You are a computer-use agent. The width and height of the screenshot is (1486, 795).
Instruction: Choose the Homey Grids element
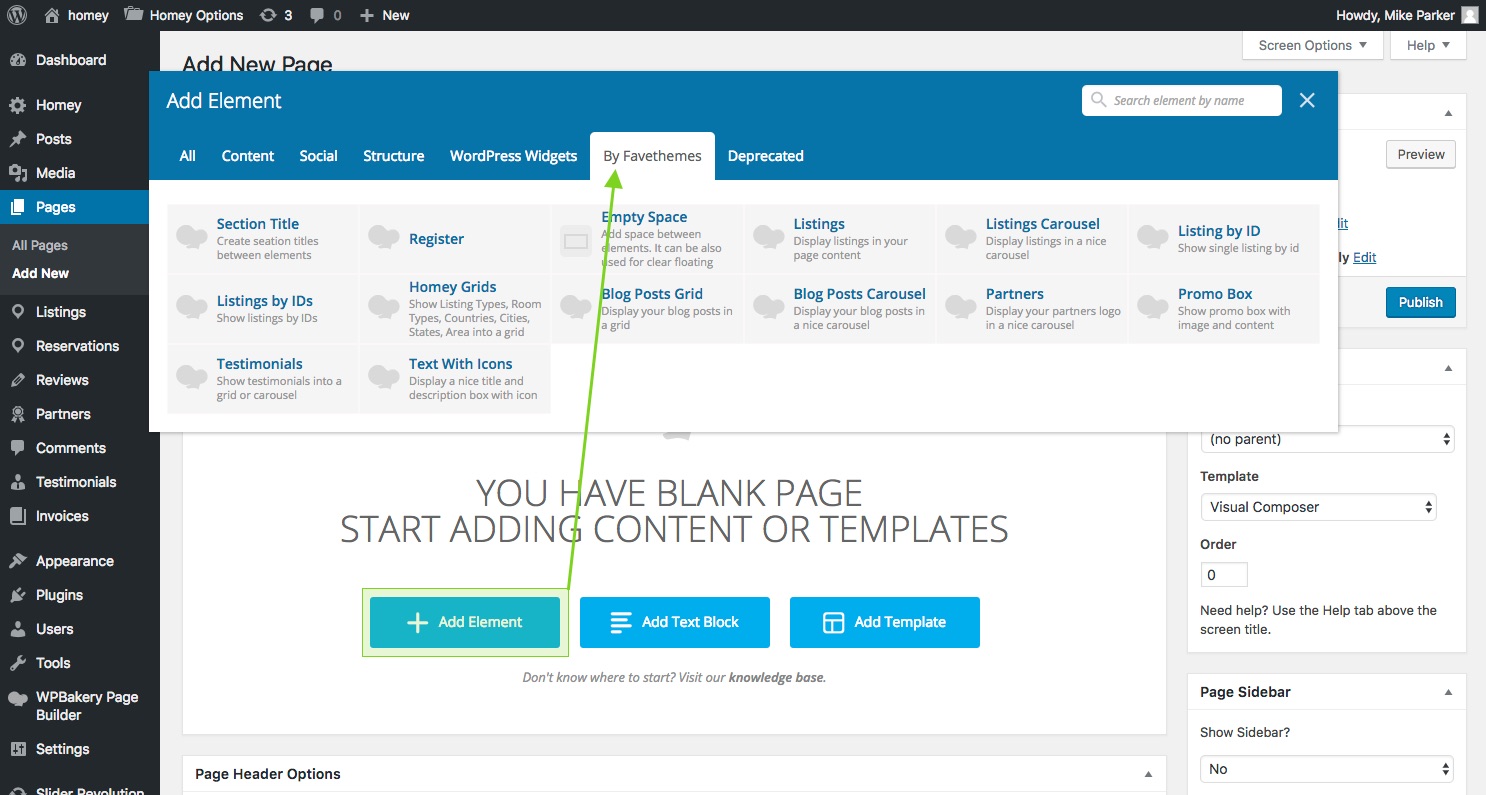click(454, 309)
